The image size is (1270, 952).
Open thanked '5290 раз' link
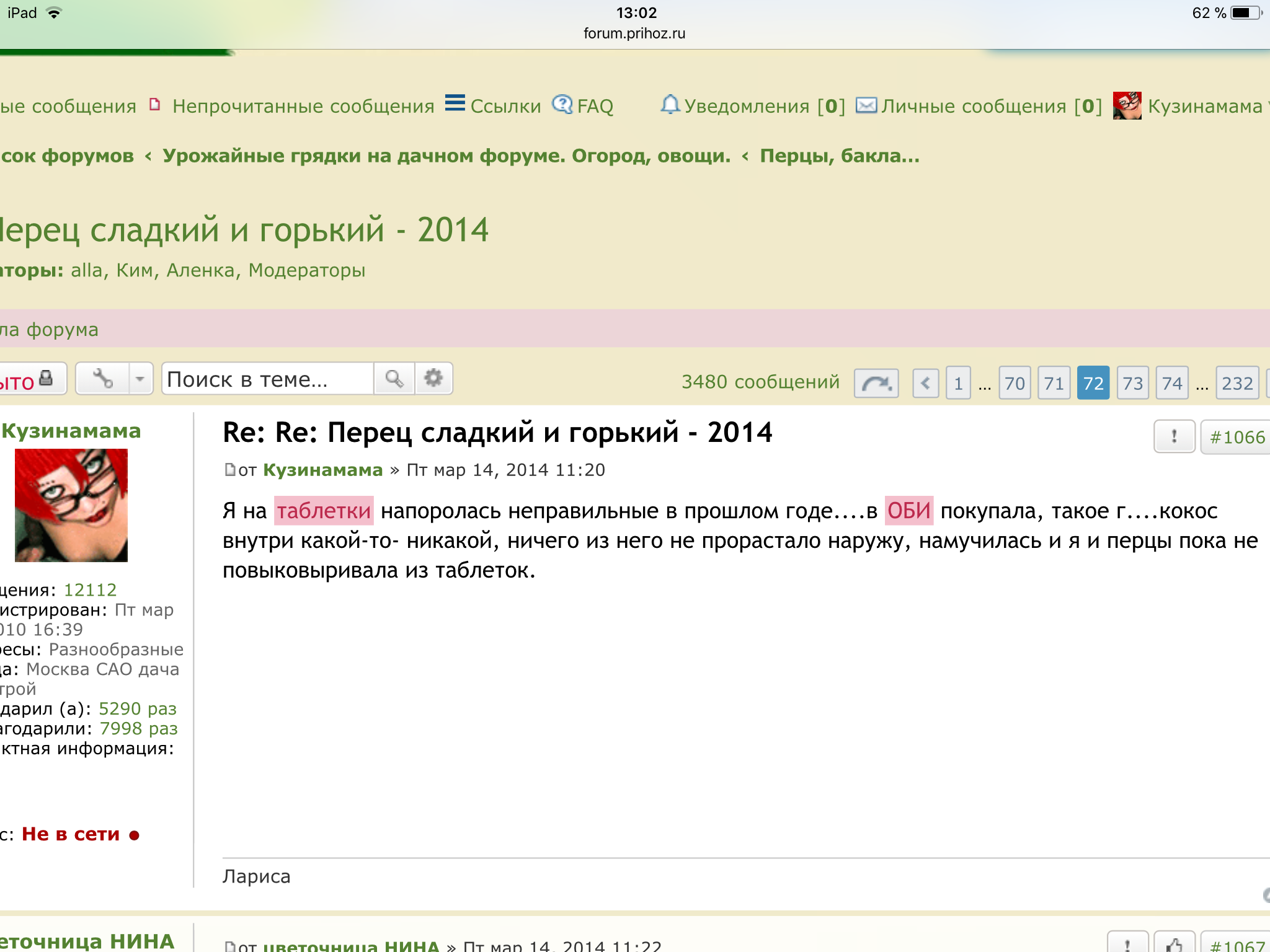pyautogui.click(x=138, y=708)
